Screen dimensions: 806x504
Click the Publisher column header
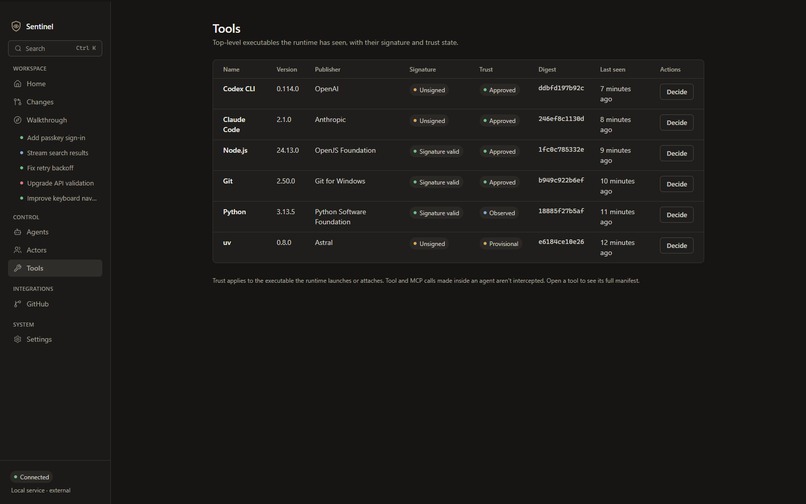point(327,69)
